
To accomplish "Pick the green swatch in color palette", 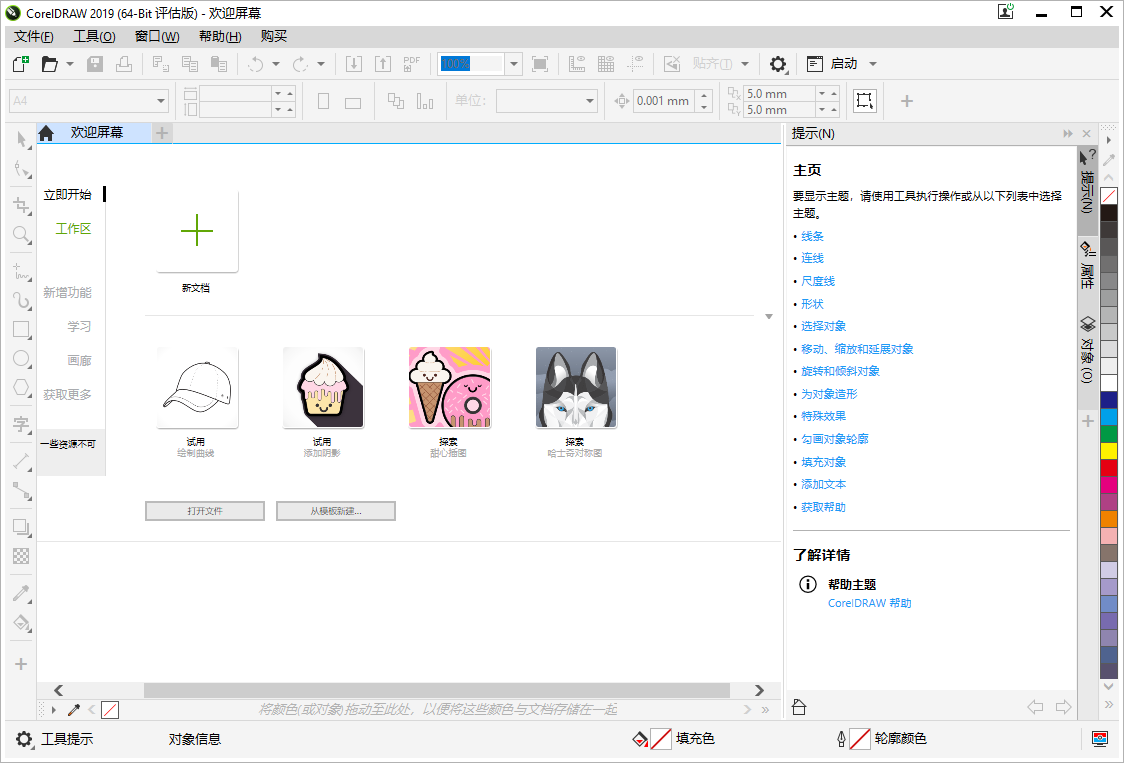I will pos(1109,434).
